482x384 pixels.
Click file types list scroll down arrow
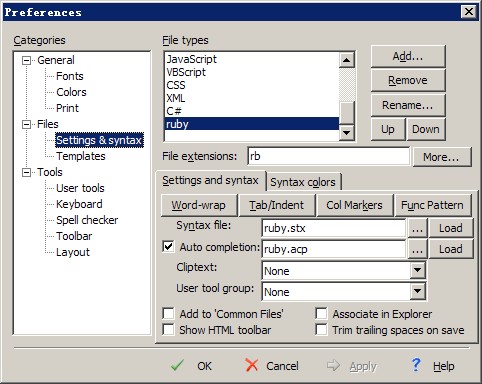click(x=347, y=133)
